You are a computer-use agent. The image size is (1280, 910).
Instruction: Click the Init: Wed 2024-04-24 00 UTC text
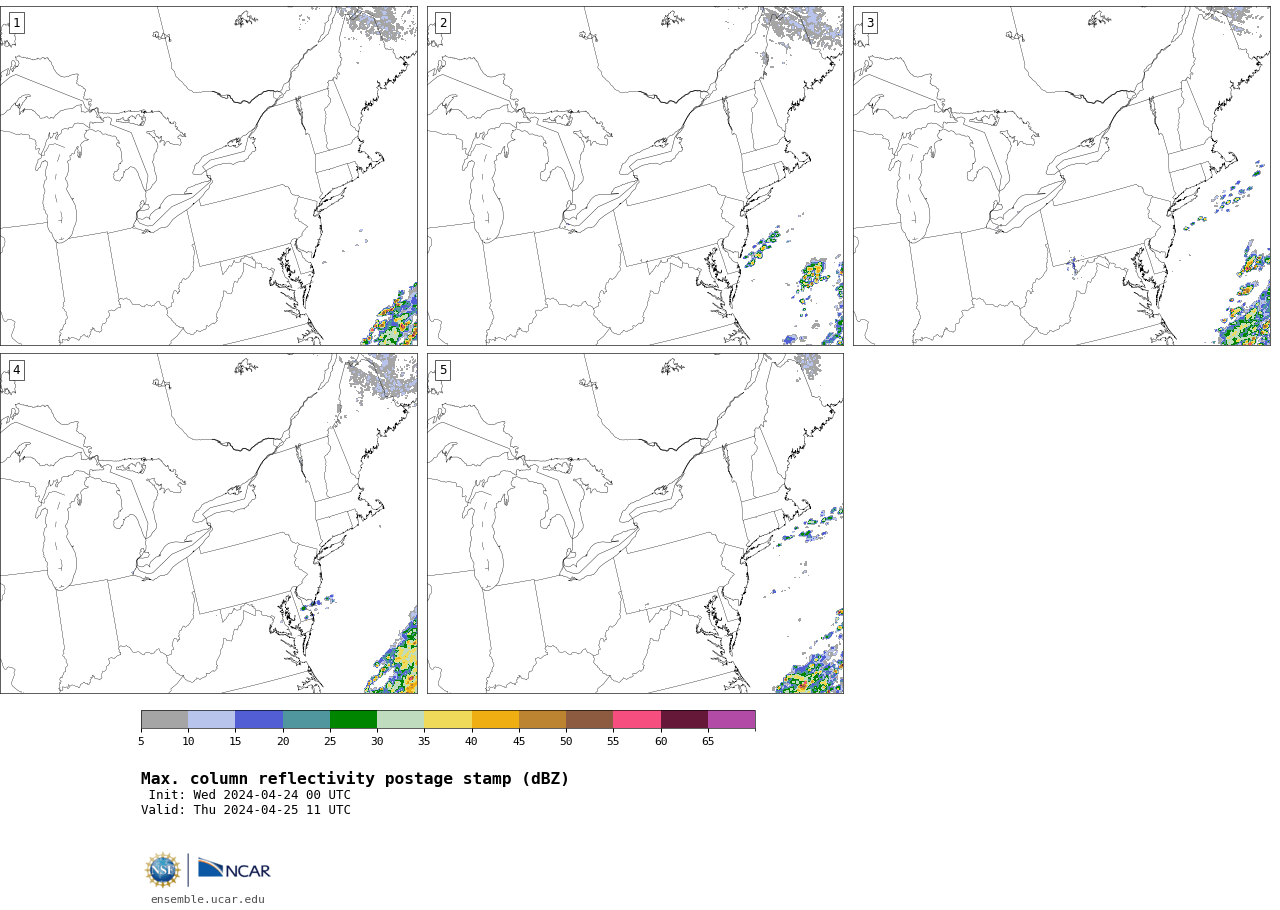click(x=250, y=795)
